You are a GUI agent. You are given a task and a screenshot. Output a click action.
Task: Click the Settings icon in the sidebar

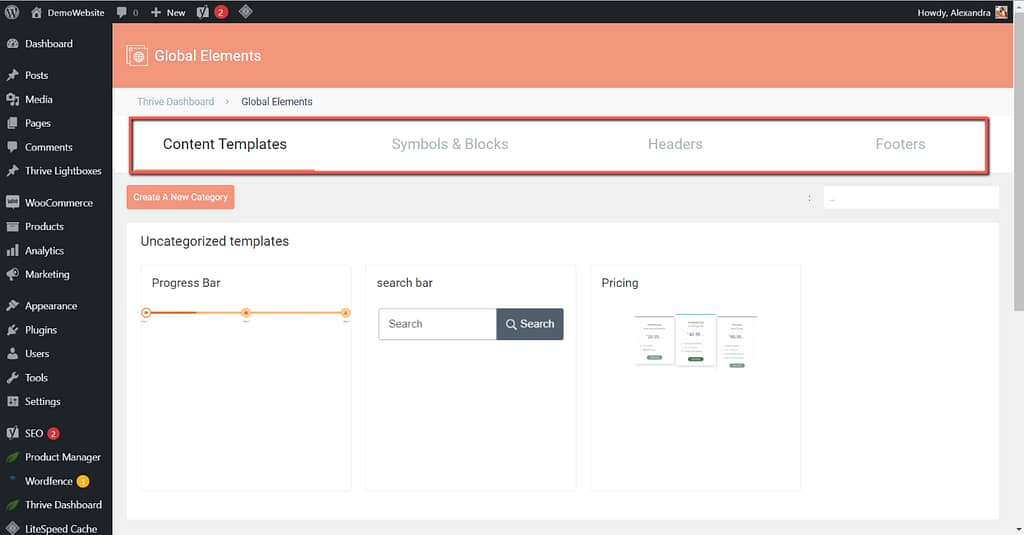coord(12,401)
